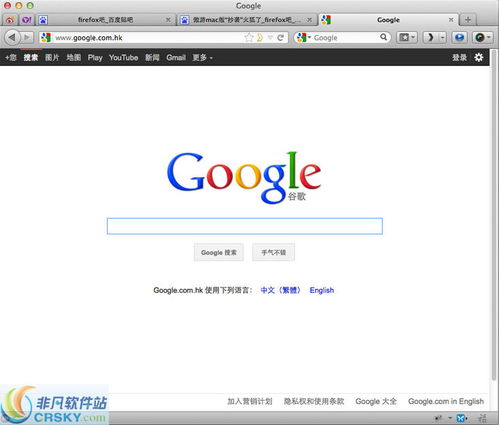Viewport: 499px width, 425px height.
Task: Close the Google tab
Action: click(451, 20)
